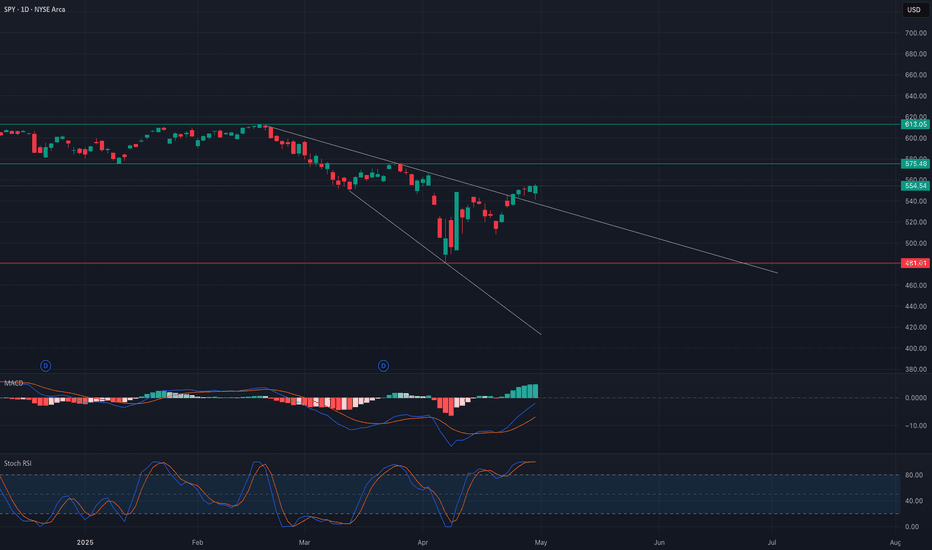Click the 540.00 price axis label
Screen dimensions: 932x550
tap(916, 201)
